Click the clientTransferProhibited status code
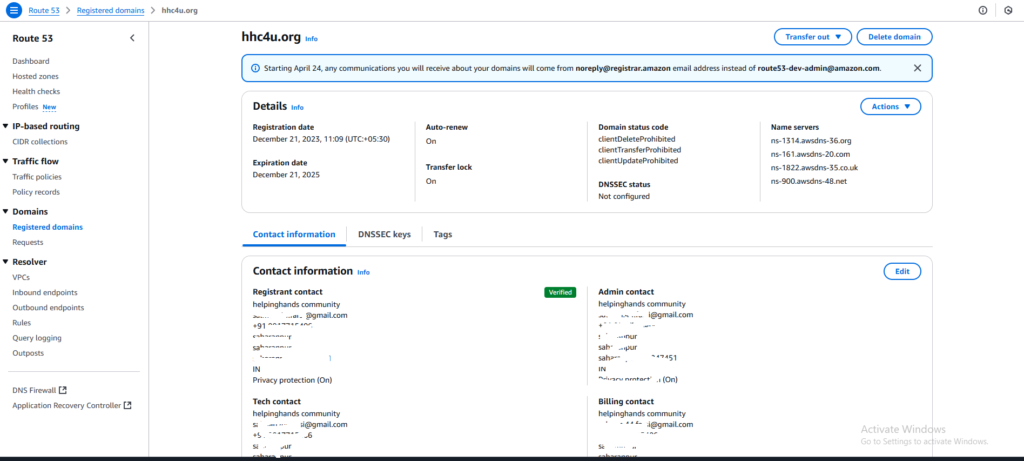 640,150
